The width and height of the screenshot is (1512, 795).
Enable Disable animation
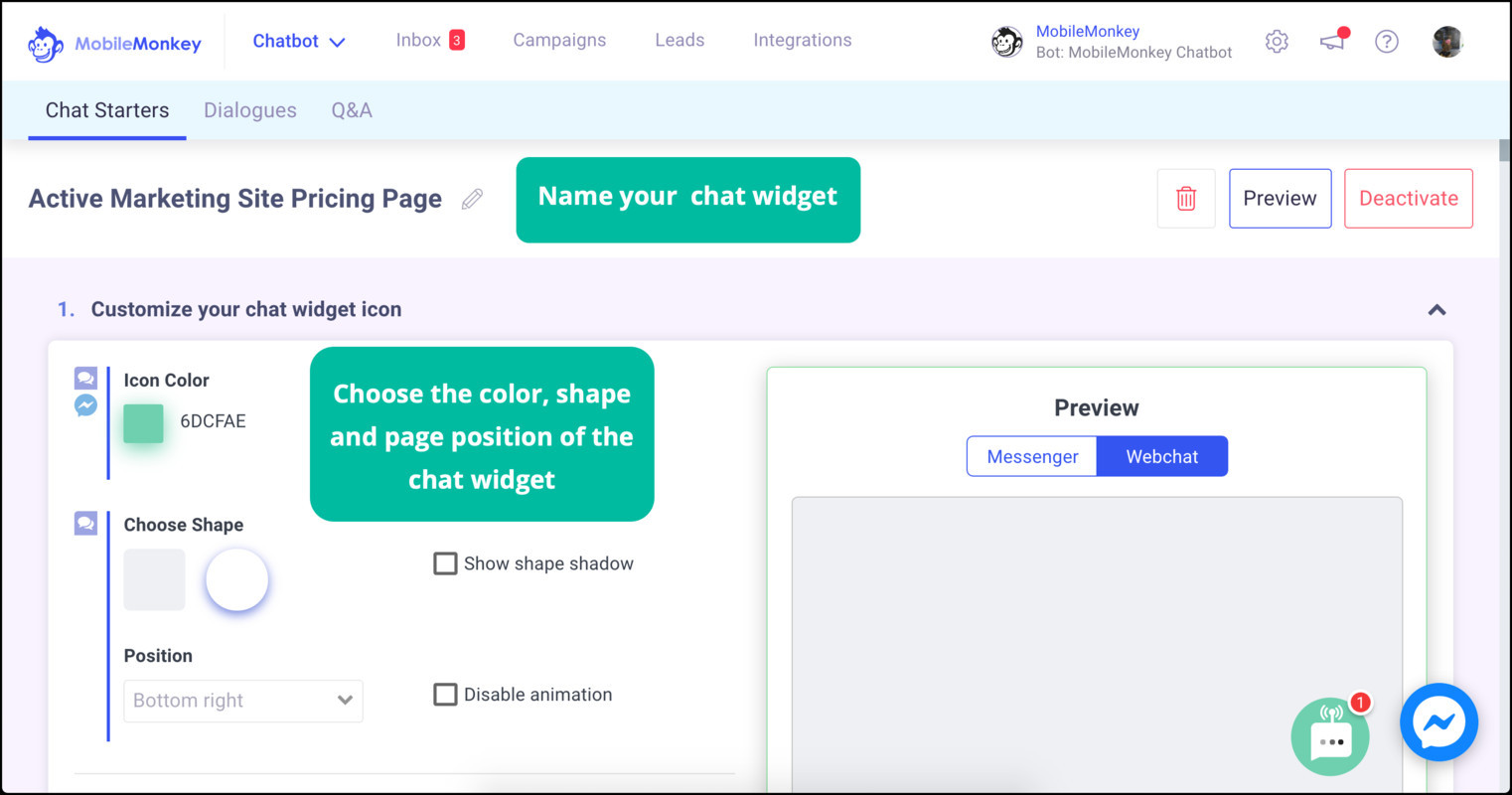coord(445,694)
